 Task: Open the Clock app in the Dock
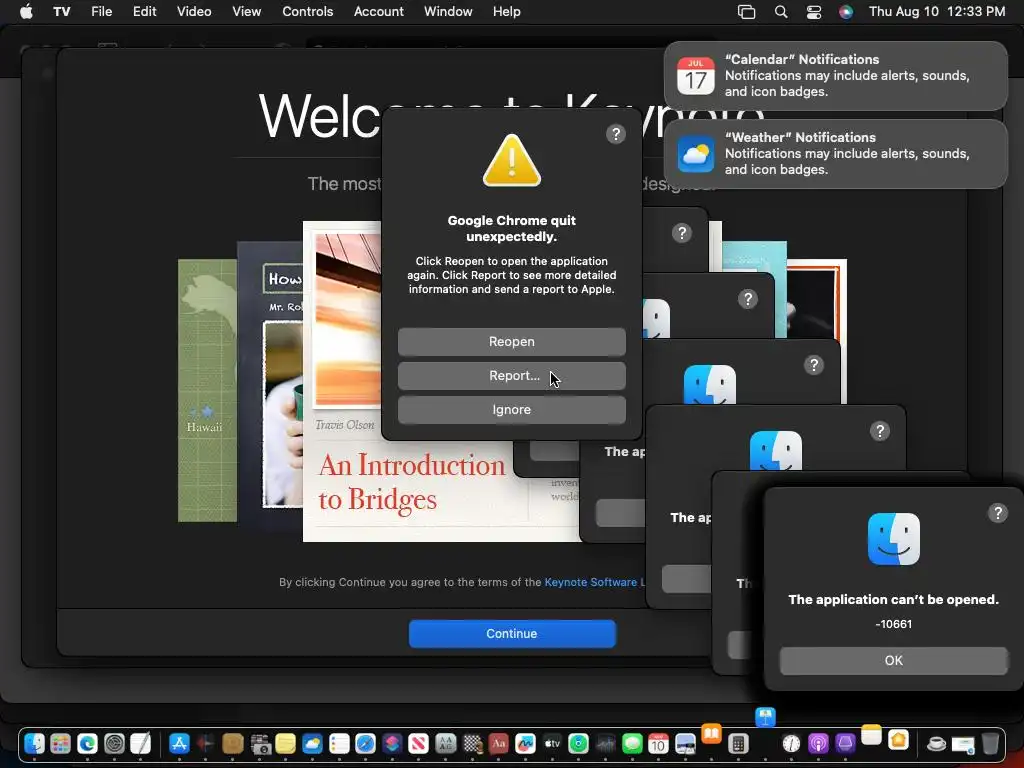(x=792, y=743)
